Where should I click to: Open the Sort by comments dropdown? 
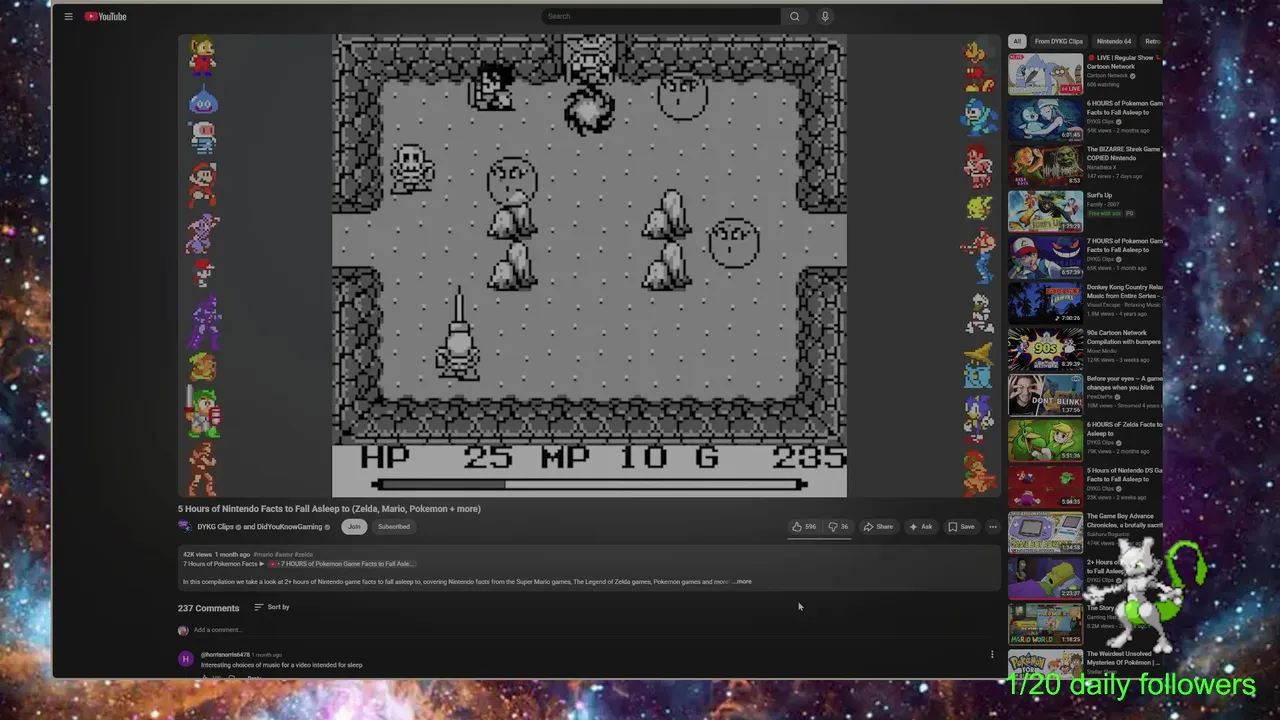pyautogui.click(x=272, y=607)
